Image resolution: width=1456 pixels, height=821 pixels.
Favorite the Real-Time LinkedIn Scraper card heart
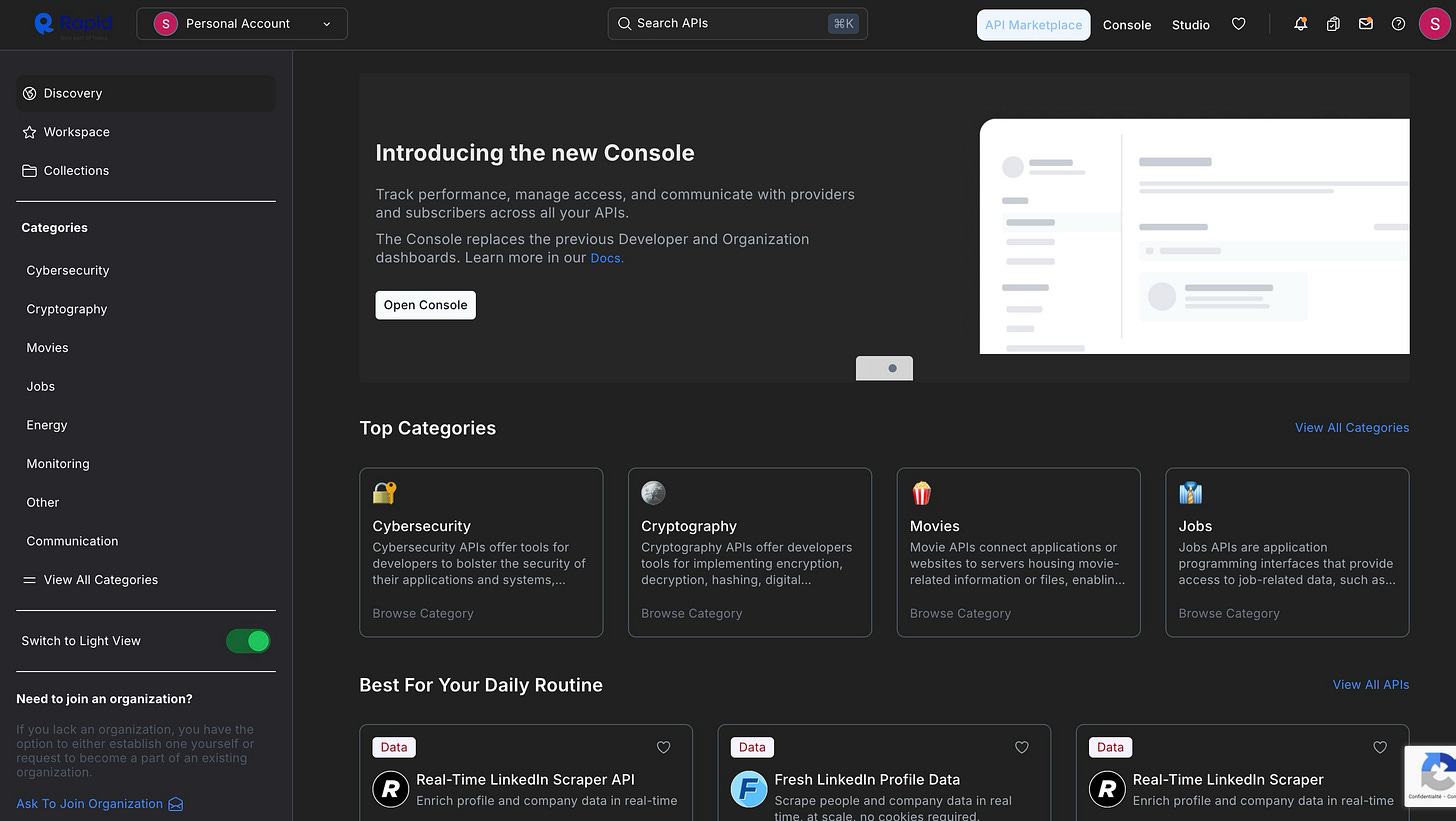pyautogui.click(x=1380, y=747)
